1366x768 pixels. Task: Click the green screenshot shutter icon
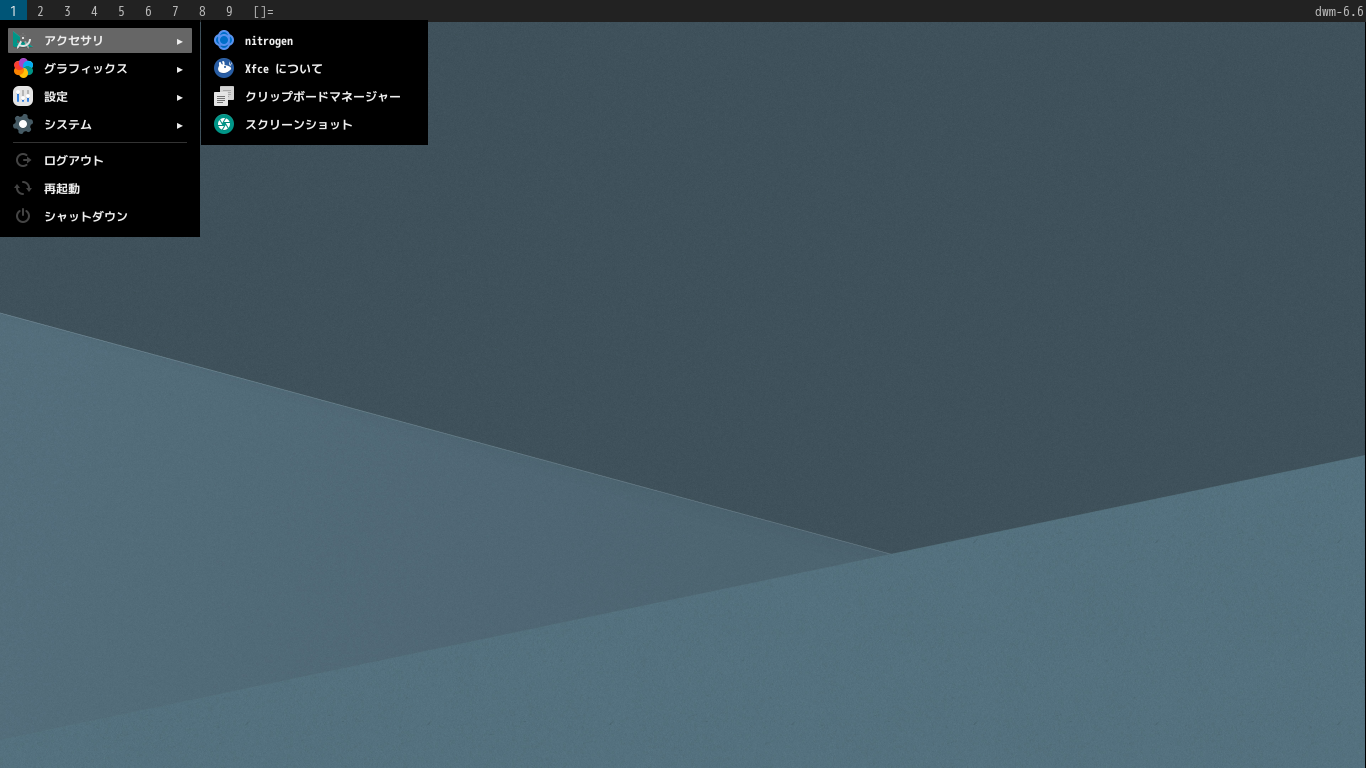coord(224,124)
